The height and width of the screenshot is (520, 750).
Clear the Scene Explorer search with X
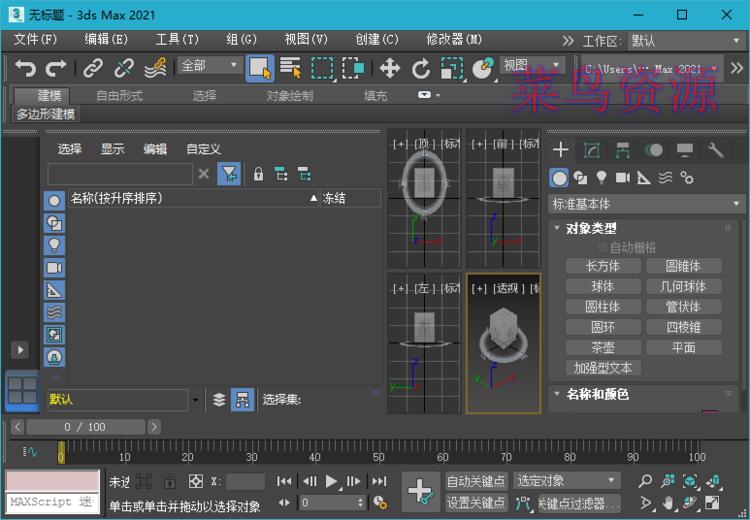click(204, 174)
